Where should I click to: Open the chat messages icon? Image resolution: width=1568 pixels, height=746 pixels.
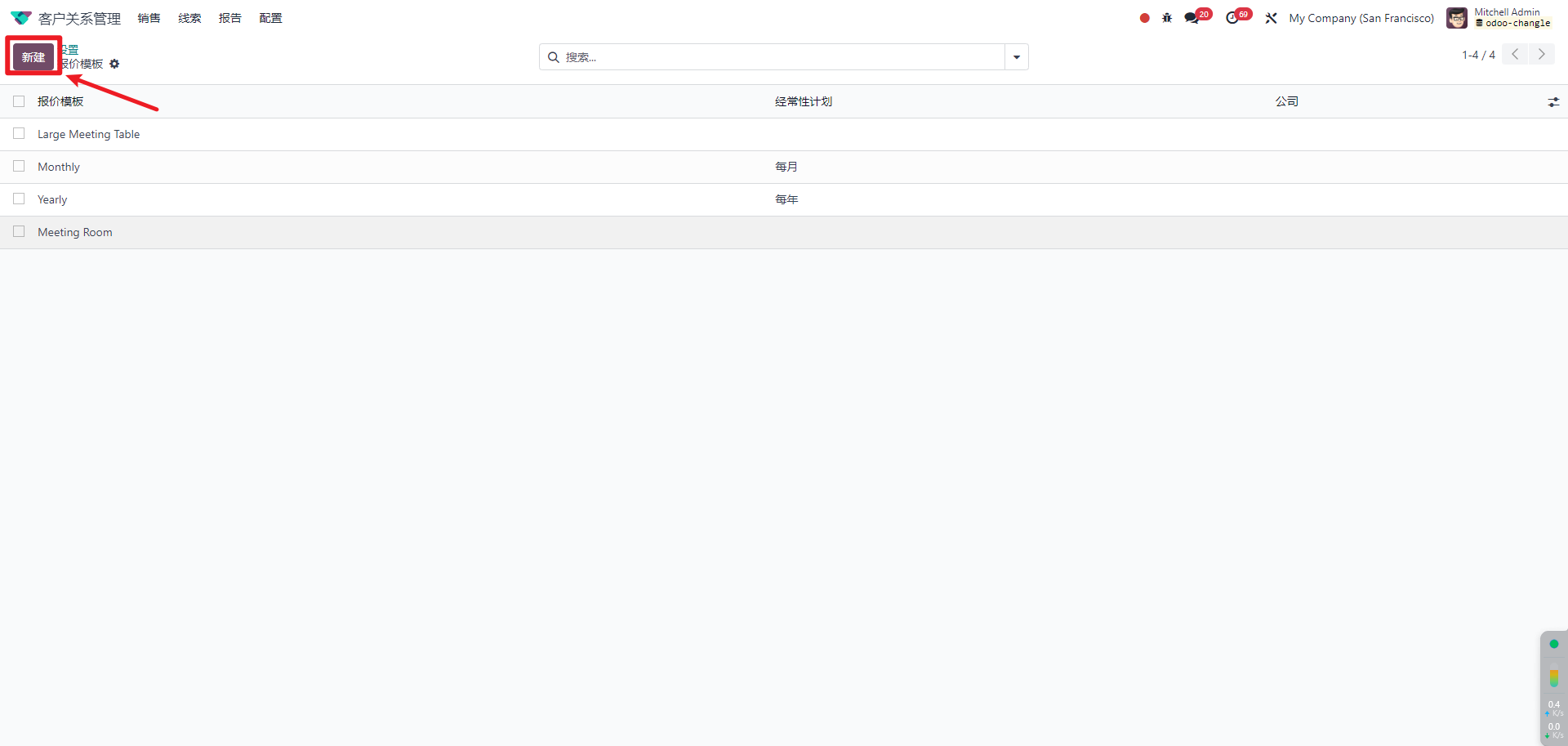point(1192,18)
